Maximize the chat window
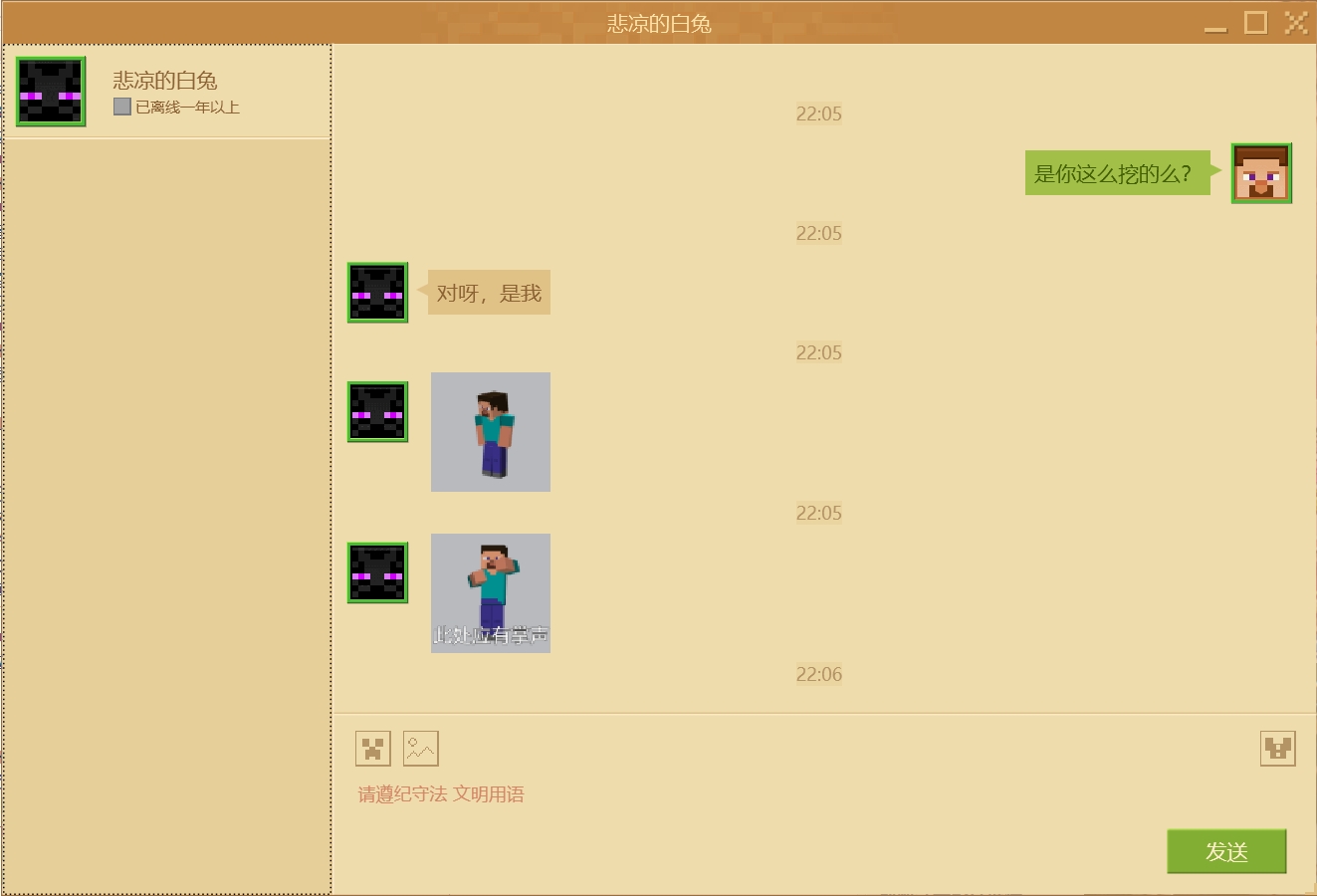This screenshot has width=1317, height=896. (x=1256, y=22)
